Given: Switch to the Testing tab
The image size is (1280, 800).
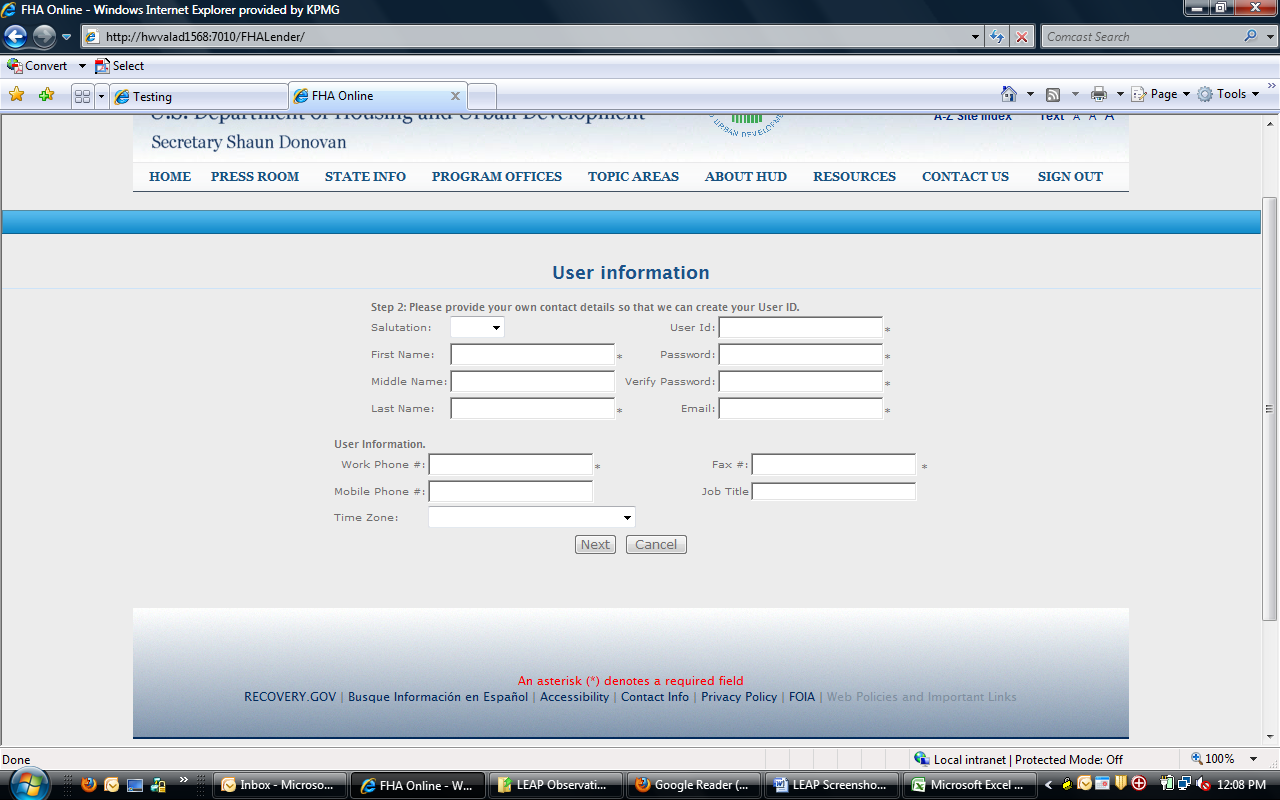Looking at the screenshot, I should pos(198,97).
